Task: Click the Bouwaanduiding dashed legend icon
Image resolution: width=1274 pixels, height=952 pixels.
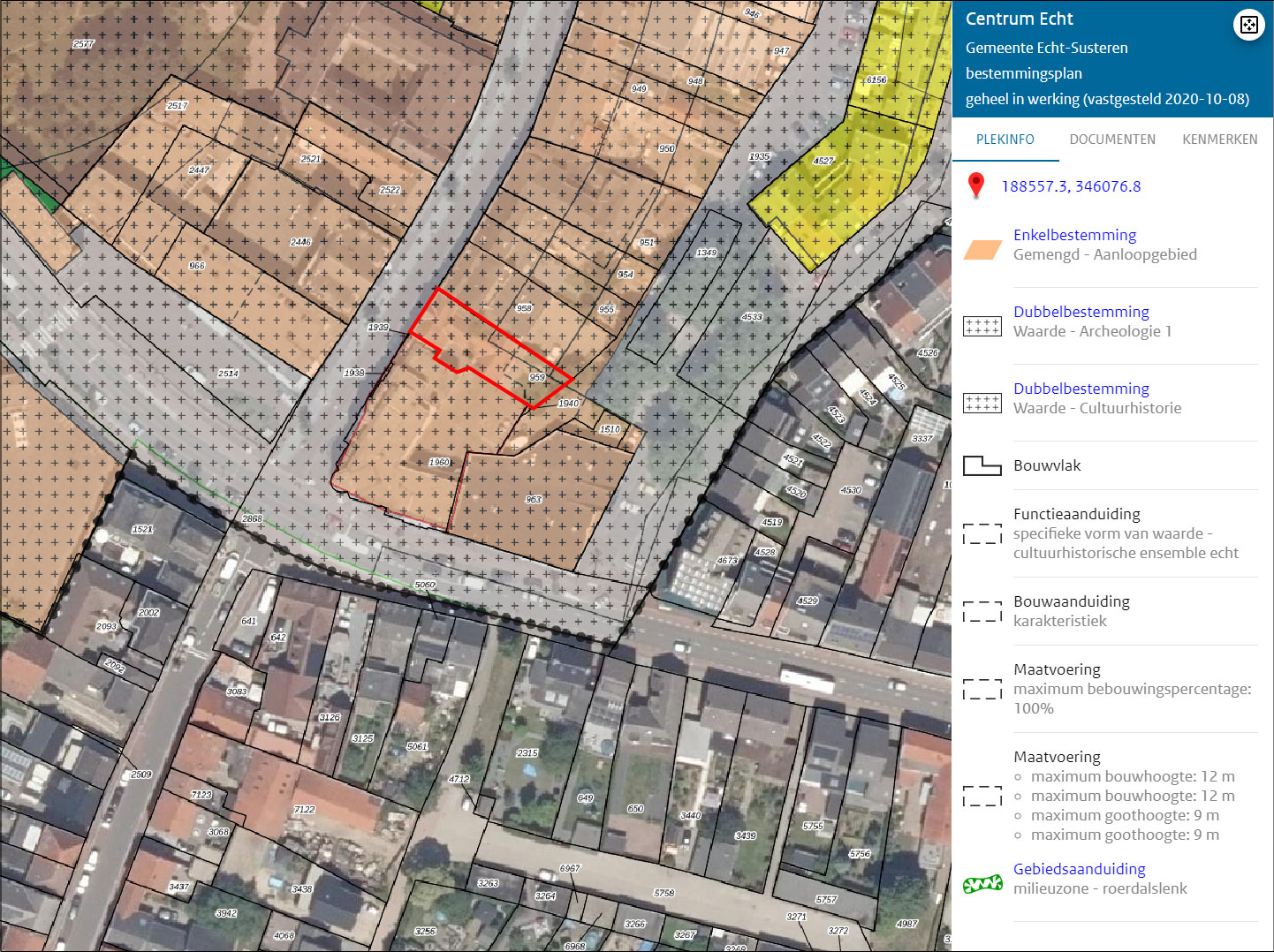Action: pos(982,611)
